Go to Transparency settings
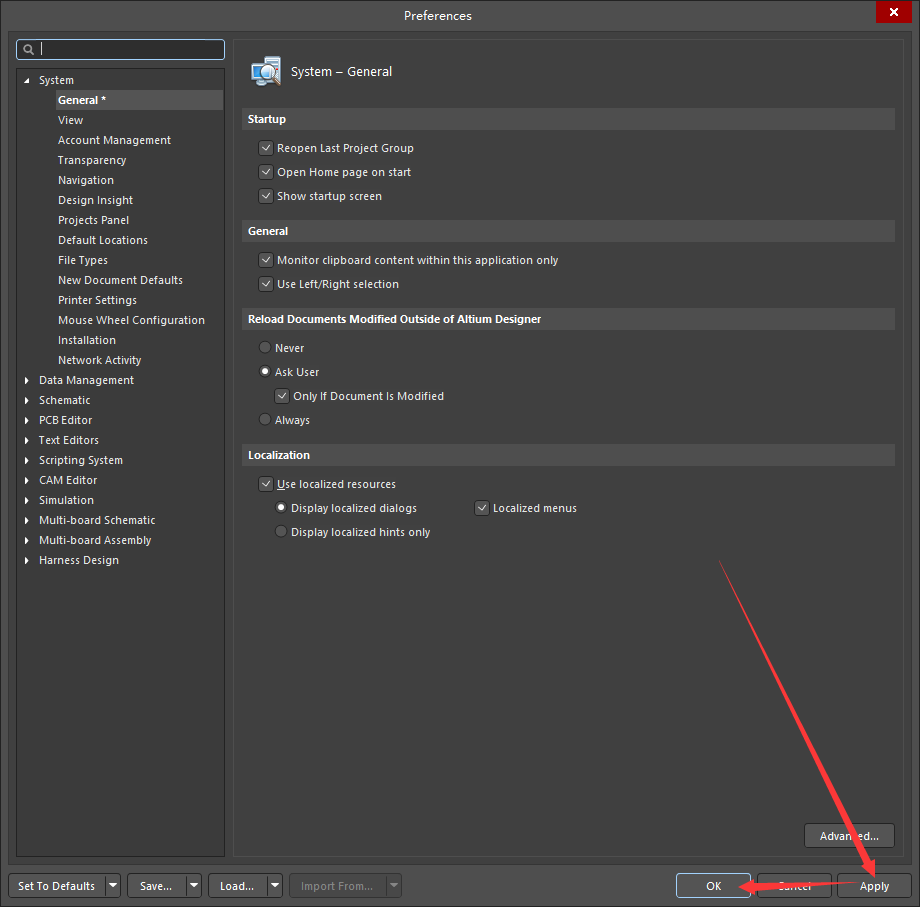Viewport: 920px width, 907px height. 92,160
